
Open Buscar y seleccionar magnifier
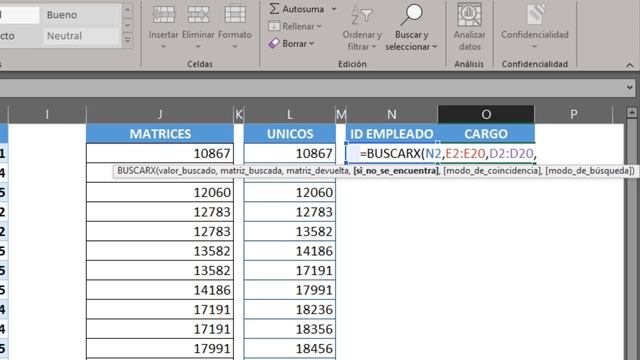(411, 29)
